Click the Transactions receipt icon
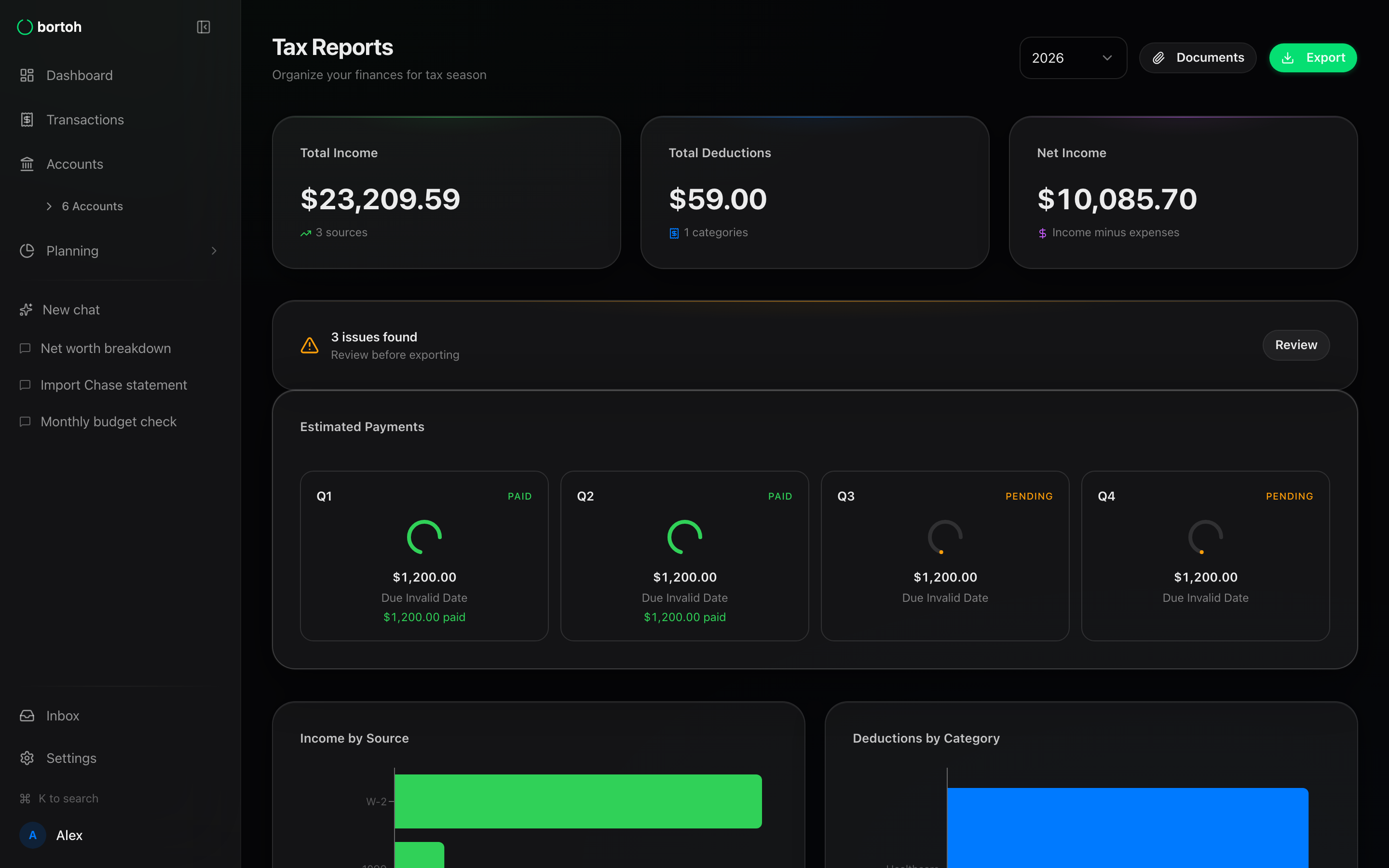This screenshot has height=868, width=1389. [x=27, y=120]
